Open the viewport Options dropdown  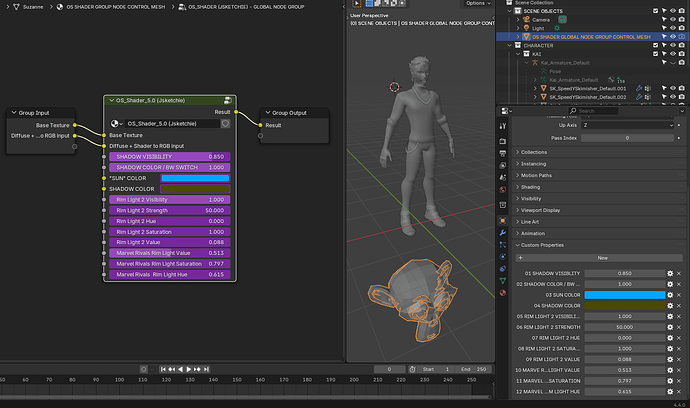[x=478, y=3]
